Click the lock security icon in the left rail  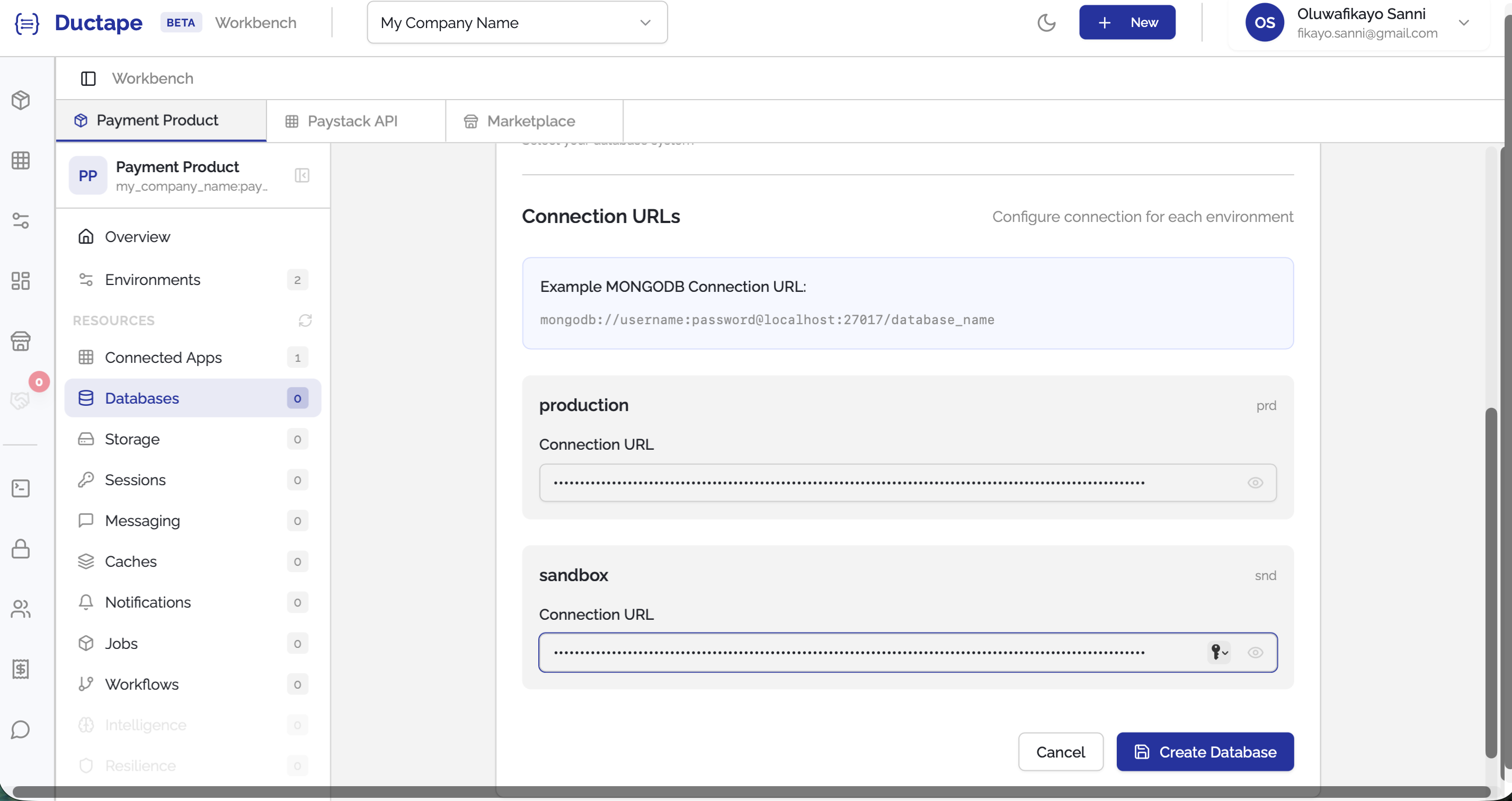coord(21,549)
